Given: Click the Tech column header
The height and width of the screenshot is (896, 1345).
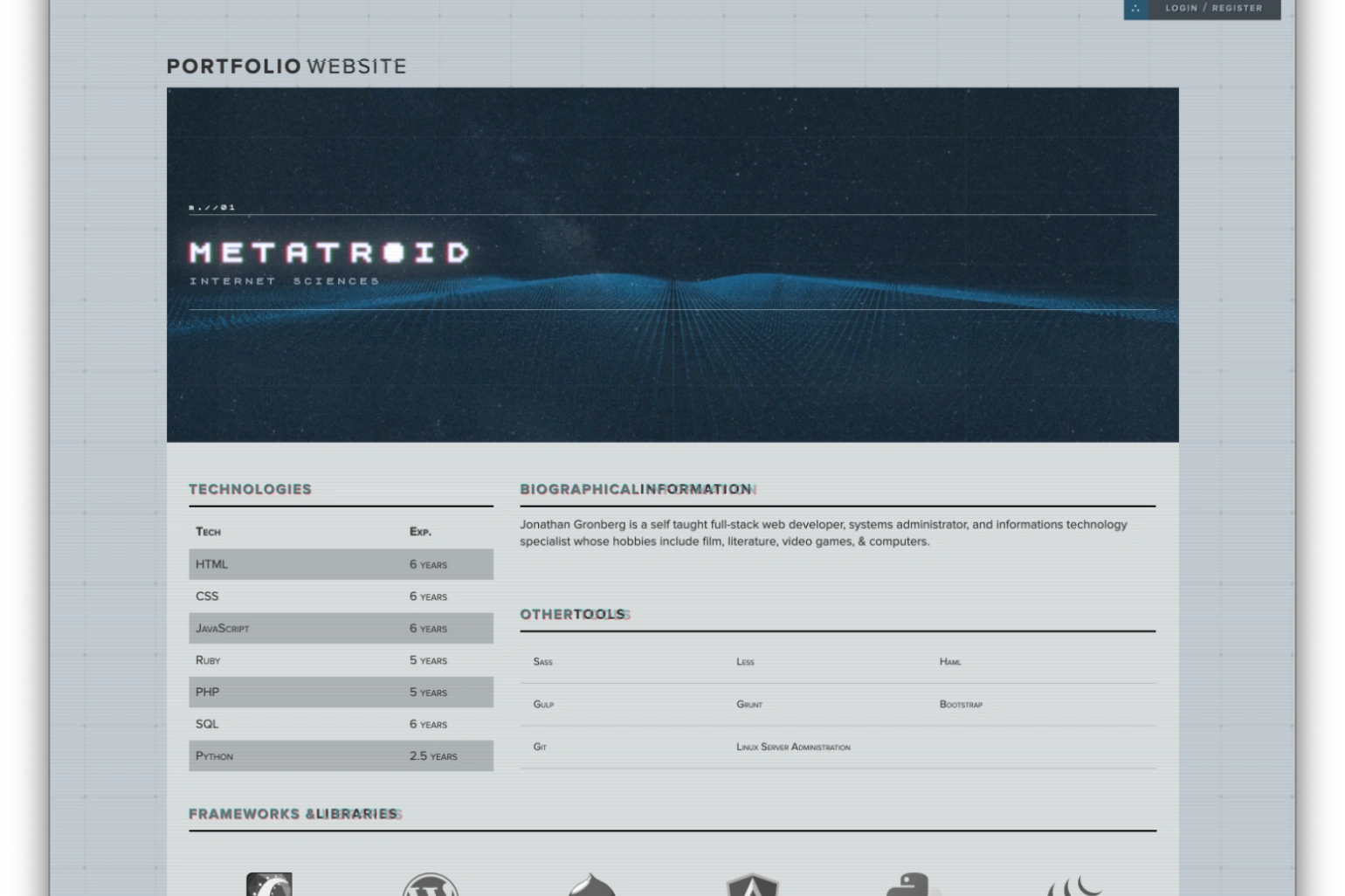Looking at the screenshot, I should point(208,531).
